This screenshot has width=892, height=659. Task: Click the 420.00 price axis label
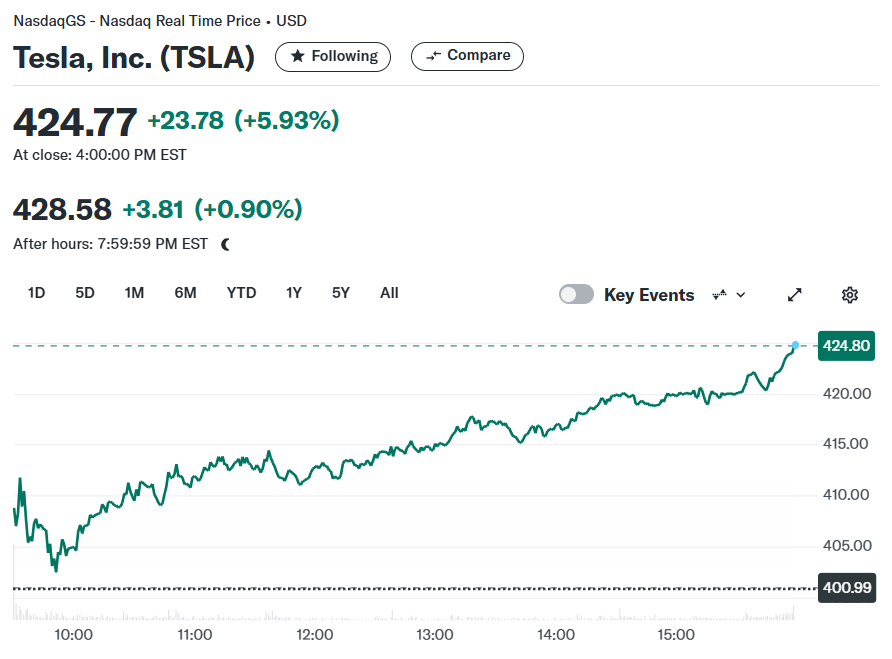[846, 394]
